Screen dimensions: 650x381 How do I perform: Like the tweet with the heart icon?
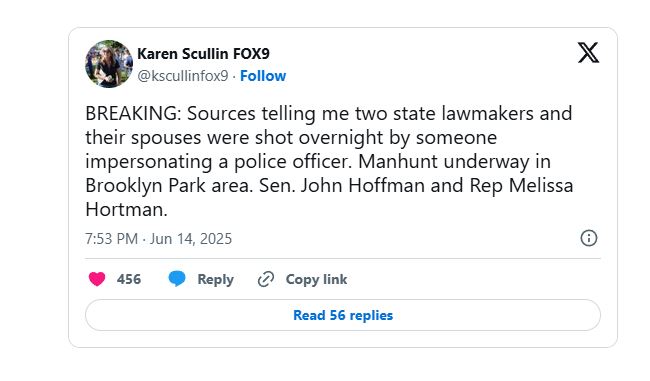click(x=97, y=279)
